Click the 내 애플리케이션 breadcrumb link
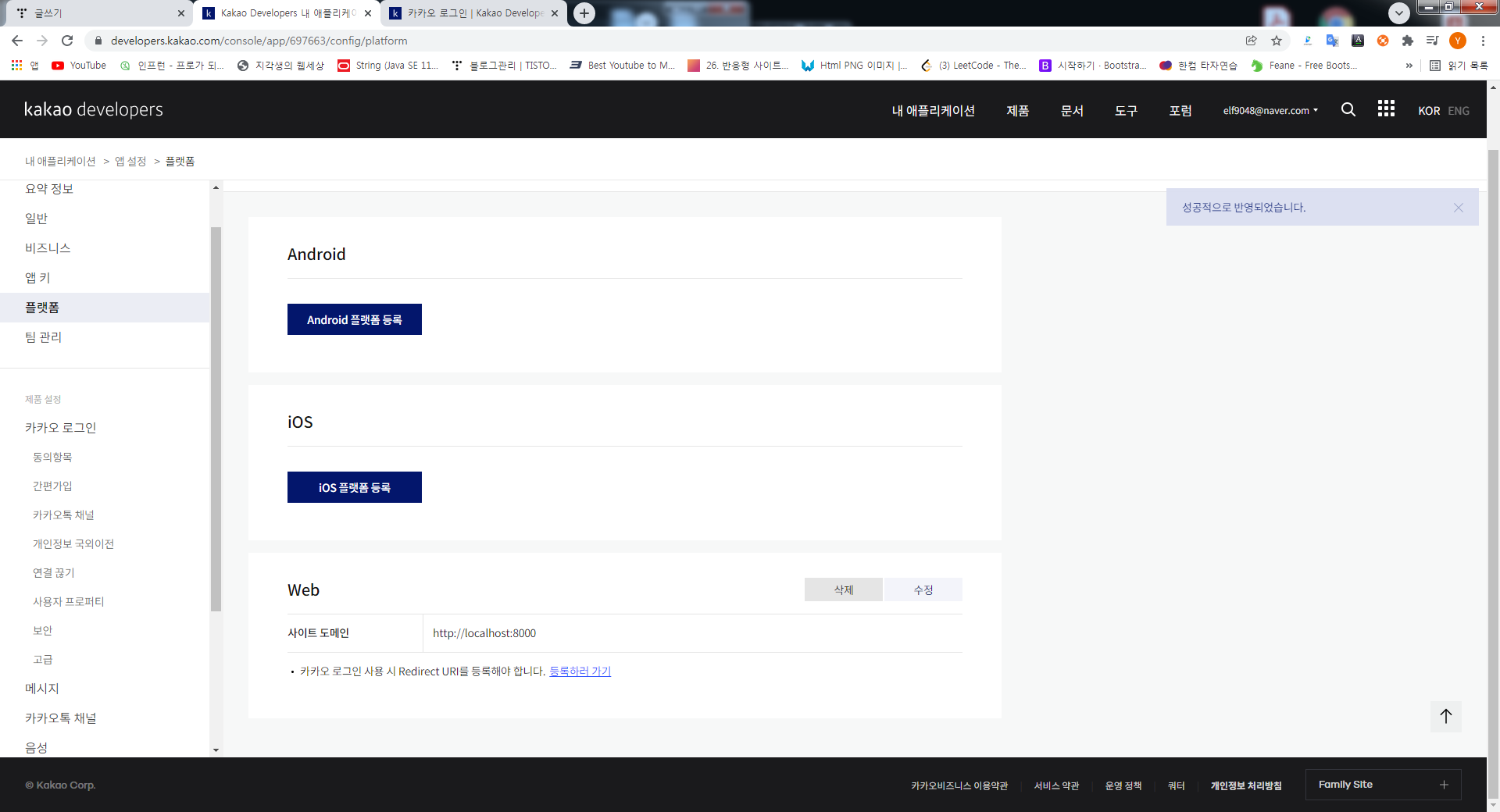Screen dimensions: 1500x812 tap(60, 162)
